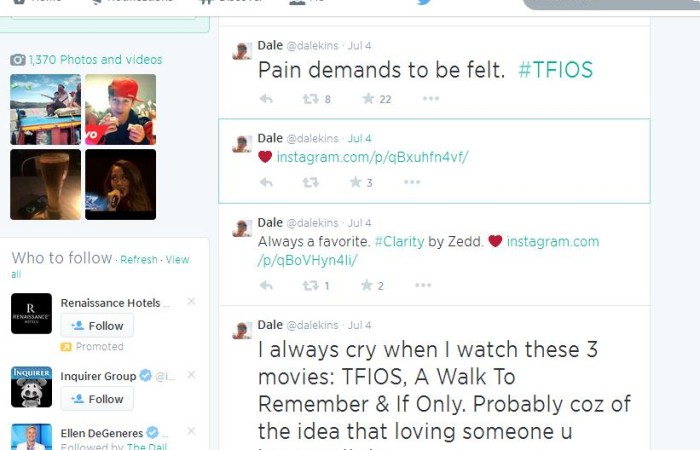Open more options on the Clarity tweet
700x450 pixels.
coord(423,285)
